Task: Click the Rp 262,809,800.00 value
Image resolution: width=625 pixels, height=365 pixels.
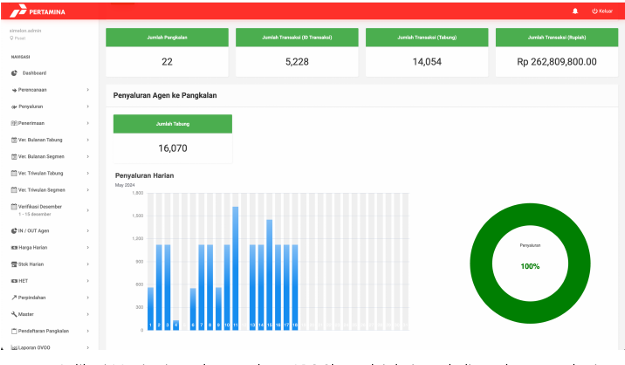Action: (557, 62)
